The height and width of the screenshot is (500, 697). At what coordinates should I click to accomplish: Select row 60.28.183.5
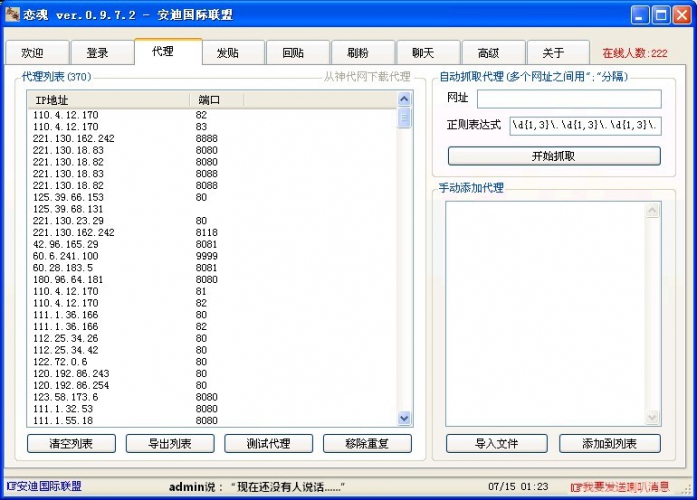pyautogui.click(x=212, y=268)
